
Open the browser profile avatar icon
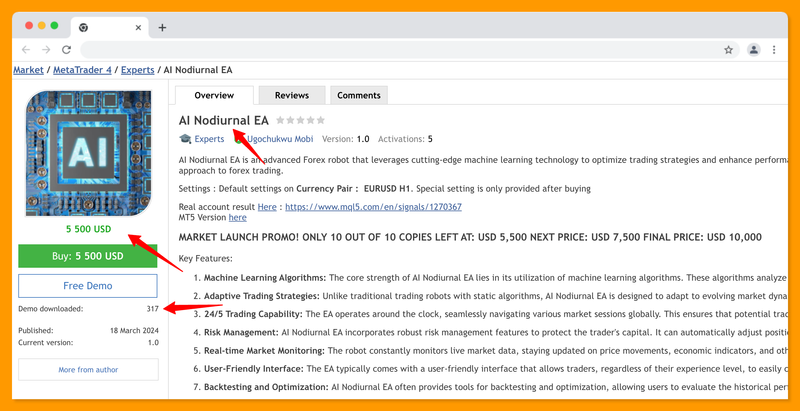[x=754, y=49]
